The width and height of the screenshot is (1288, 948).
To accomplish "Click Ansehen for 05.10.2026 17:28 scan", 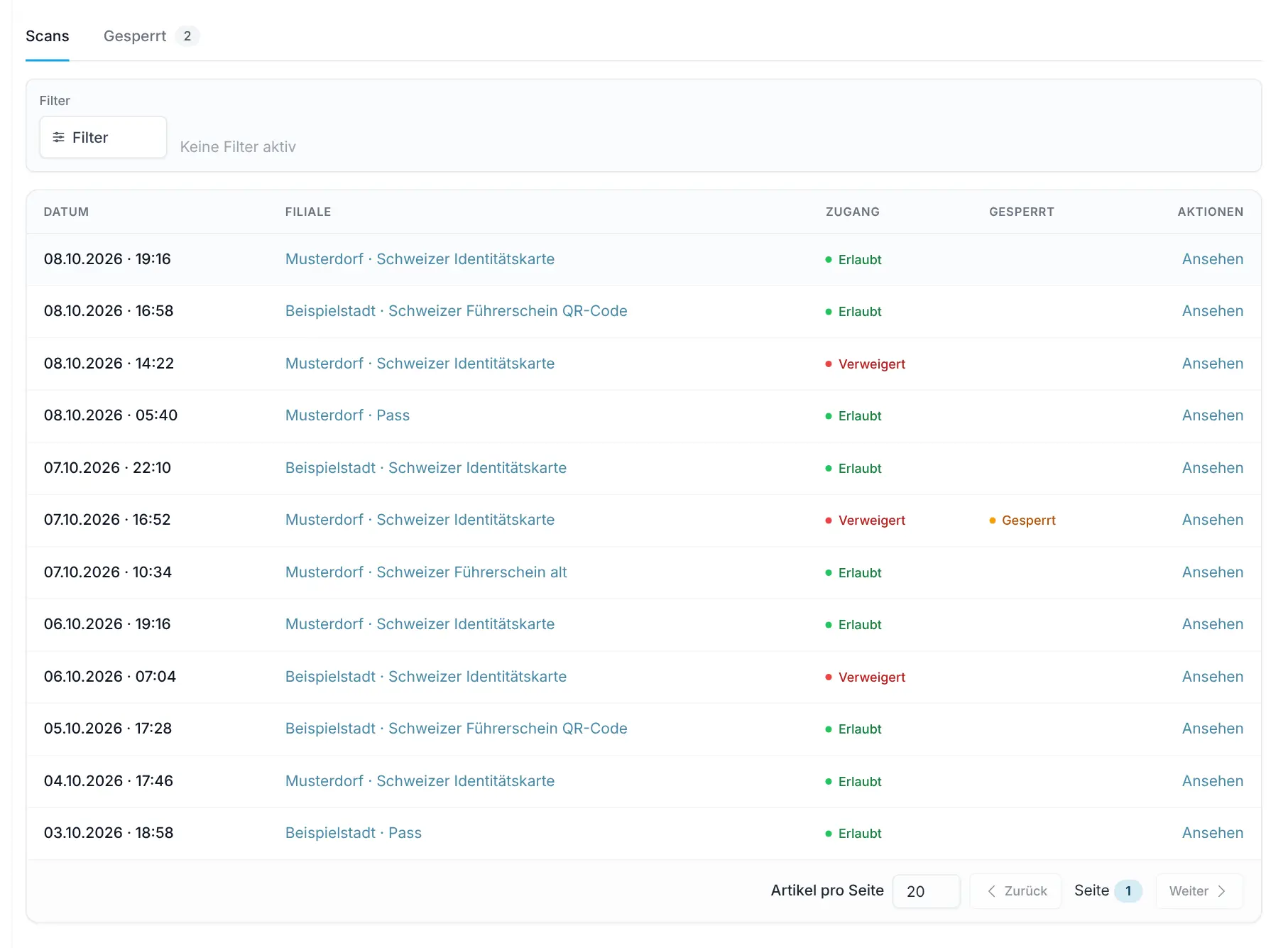I will 1212,729.
